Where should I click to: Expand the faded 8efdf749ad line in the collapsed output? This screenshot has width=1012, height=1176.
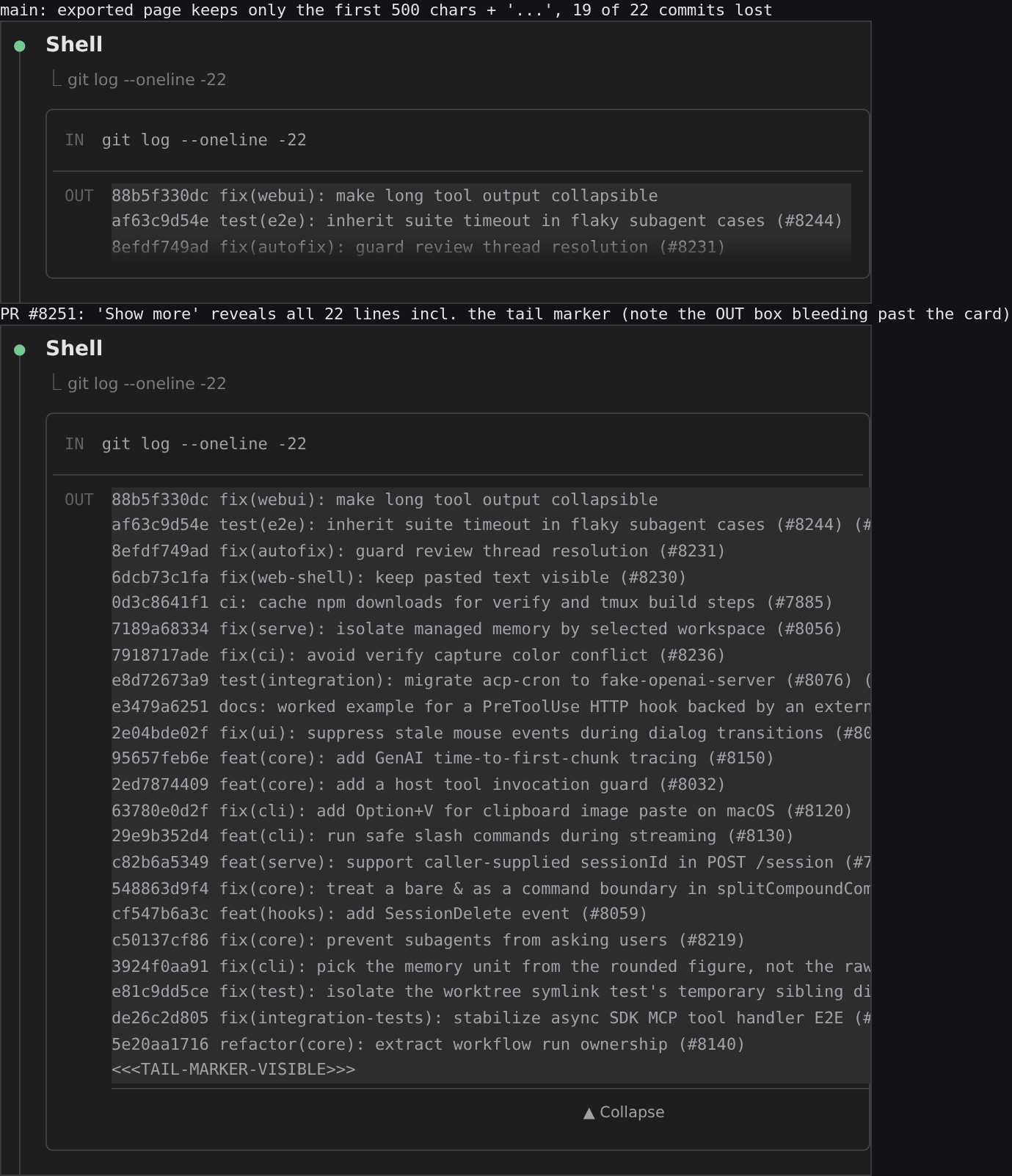tap(418, 247)
